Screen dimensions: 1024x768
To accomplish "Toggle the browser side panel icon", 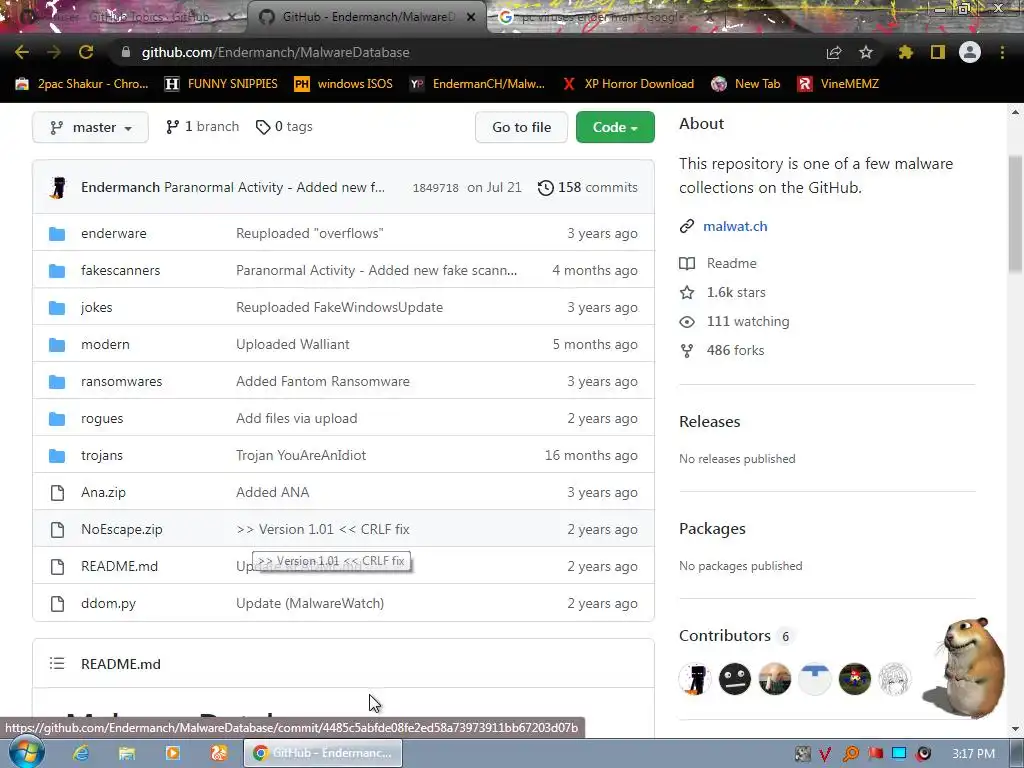I will (x=938, y=52).
